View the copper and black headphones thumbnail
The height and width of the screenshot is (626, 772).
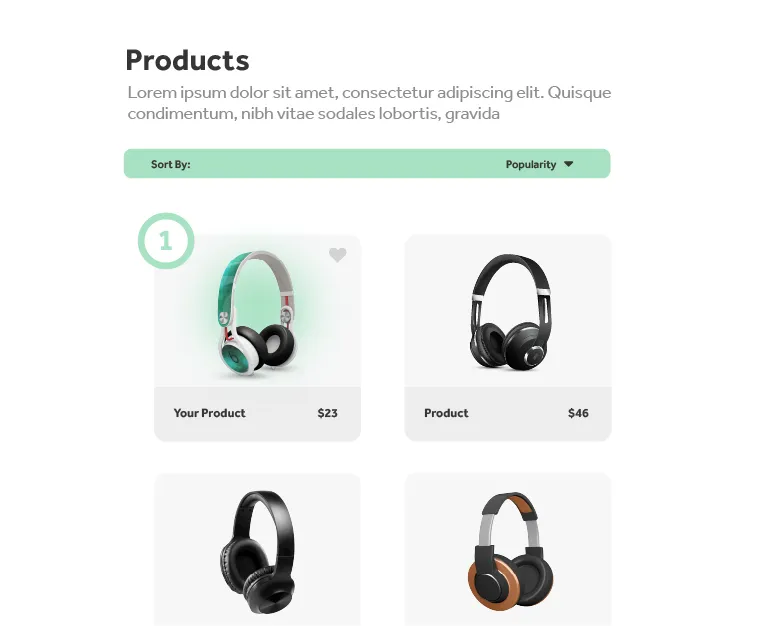pos(510,551)
